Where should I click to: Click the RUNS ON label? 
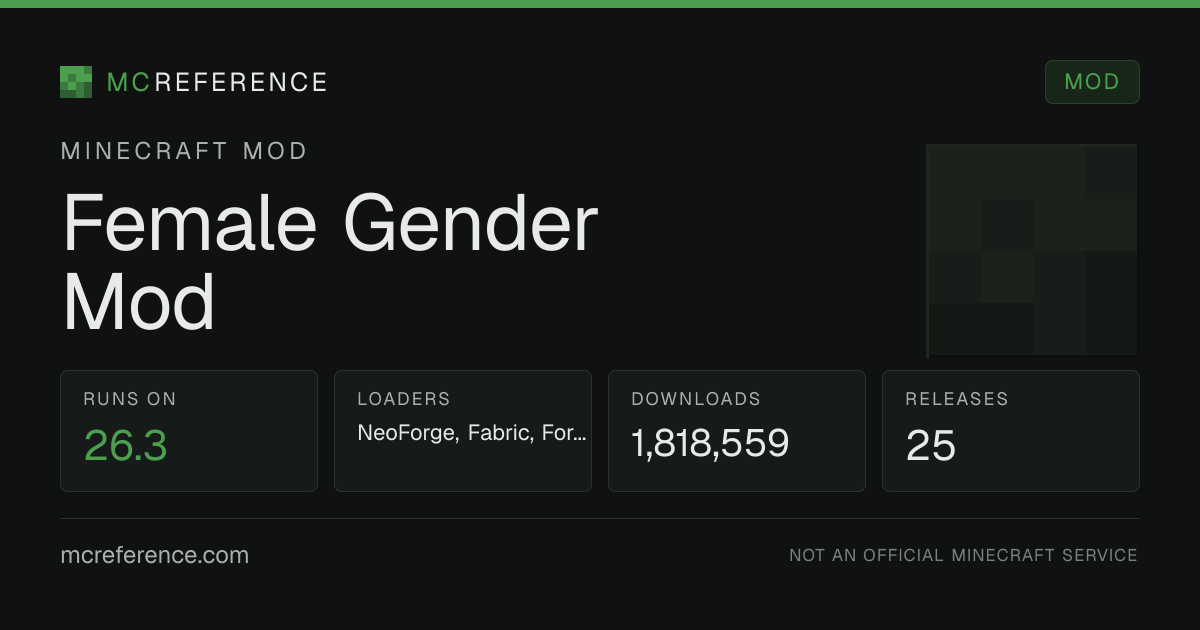[x=130, y=399]
